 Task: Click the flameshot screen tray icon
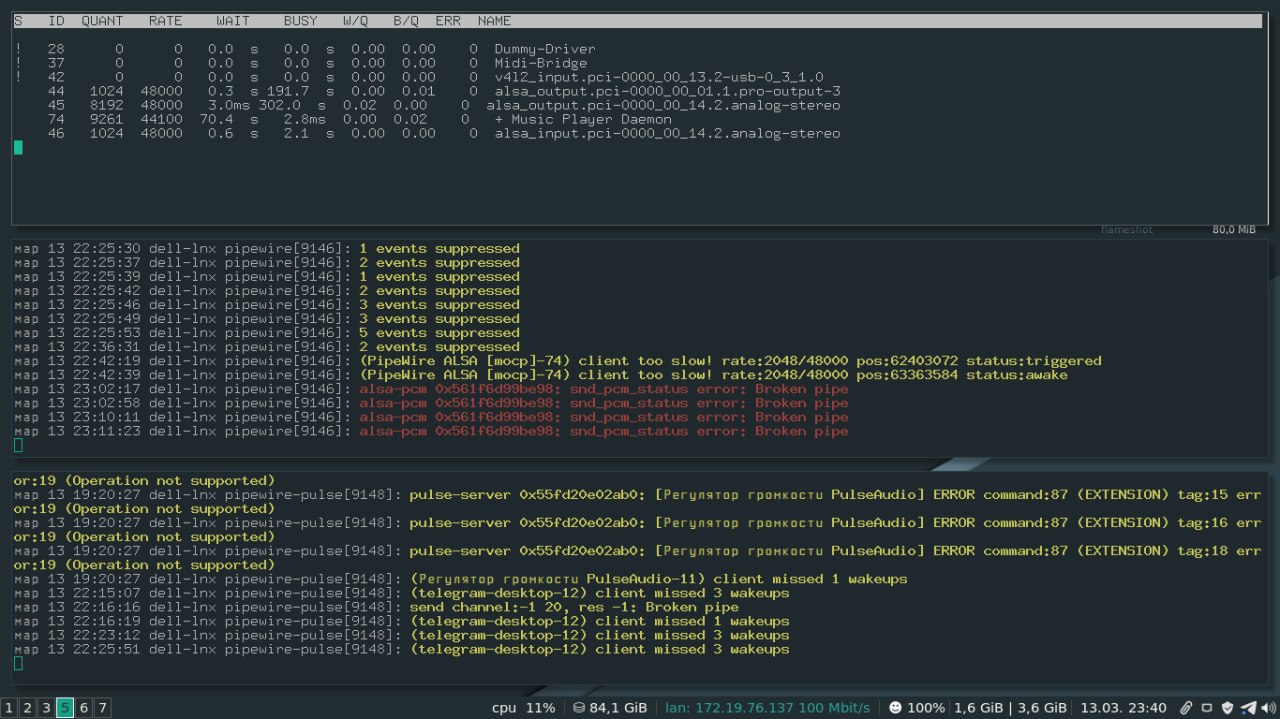point(1207,708)
